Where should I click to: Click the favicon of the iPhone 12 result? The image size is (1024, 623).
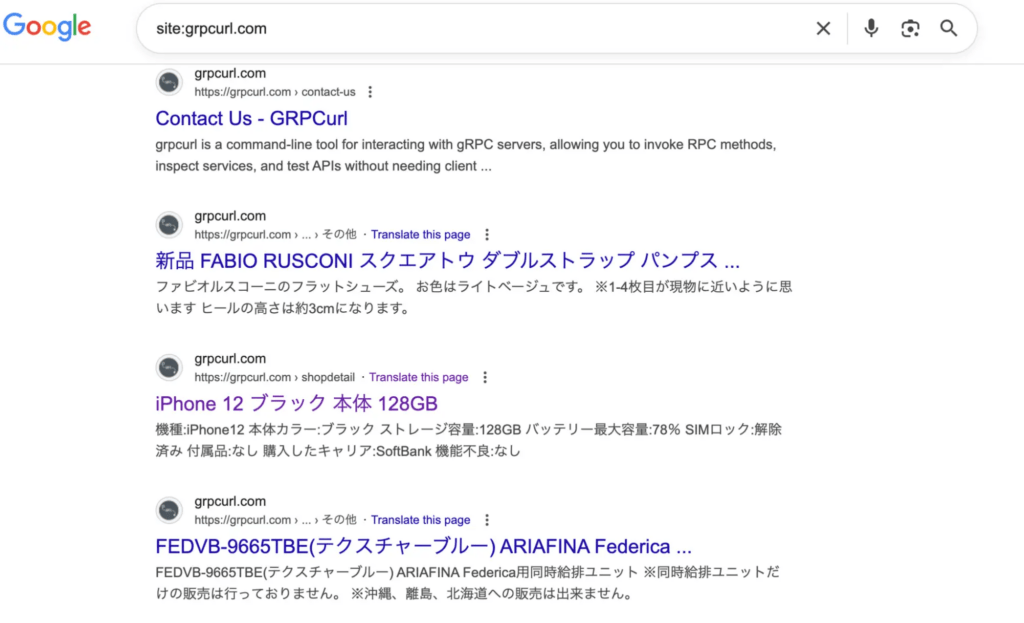pyautogui.click(x=169, y=368)
